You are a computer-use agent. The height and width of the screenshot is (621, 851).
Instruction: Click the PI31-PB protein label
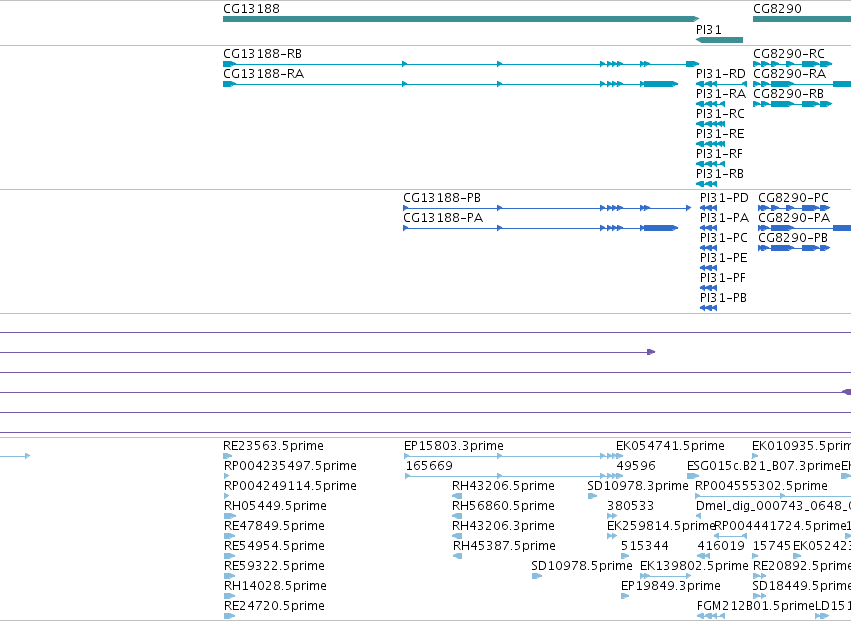tap(723, 298)
